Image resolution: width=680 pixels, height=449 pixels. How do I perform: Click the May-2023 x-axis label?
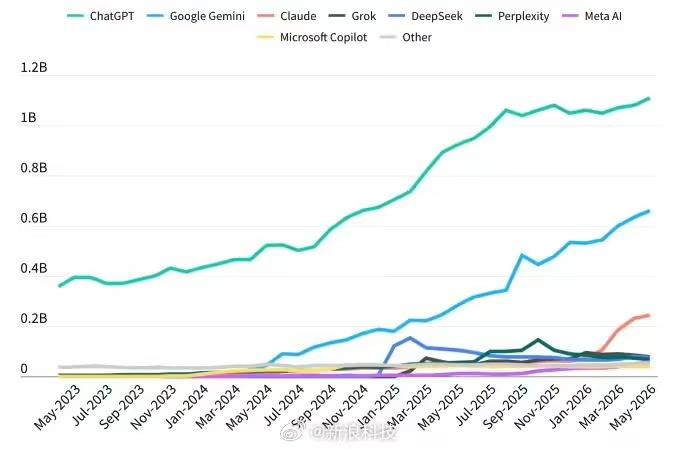pos(57,408)
